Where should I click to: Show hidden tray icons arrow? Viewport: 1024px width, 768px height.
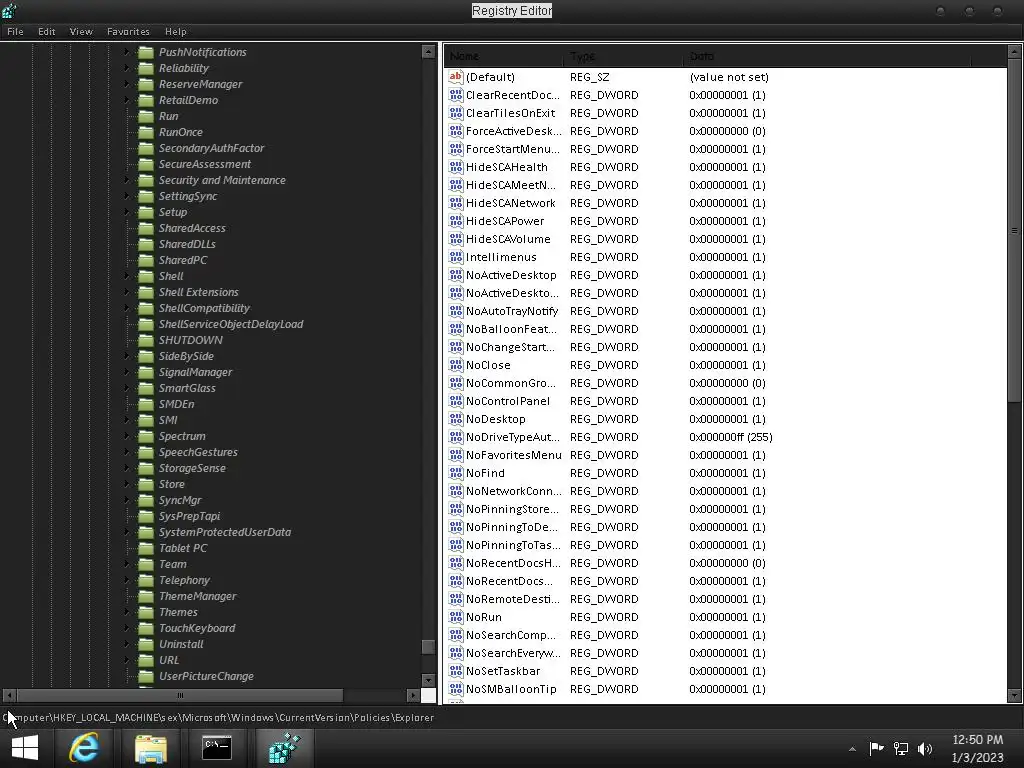(x=852, y=749)
